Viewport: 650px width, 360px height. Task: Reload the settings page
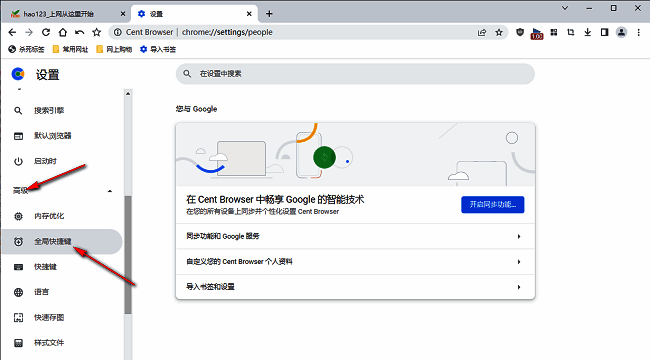coord(46,32)
